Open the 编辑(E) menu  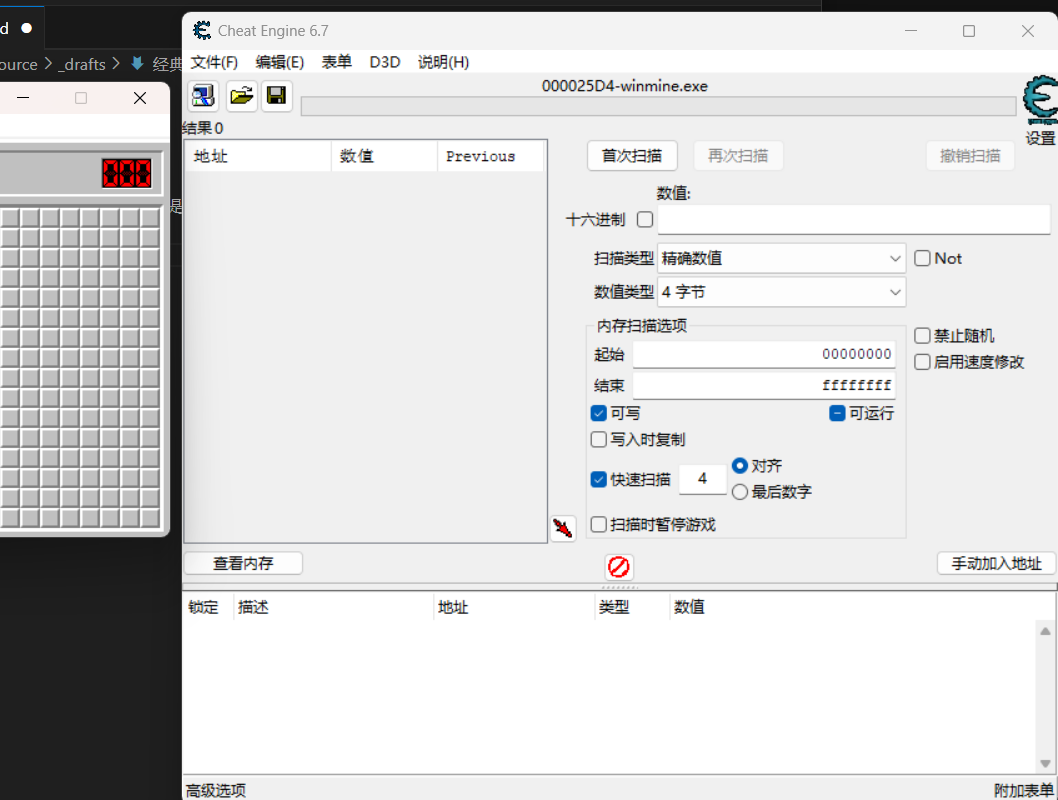click(x=279, y=62)
